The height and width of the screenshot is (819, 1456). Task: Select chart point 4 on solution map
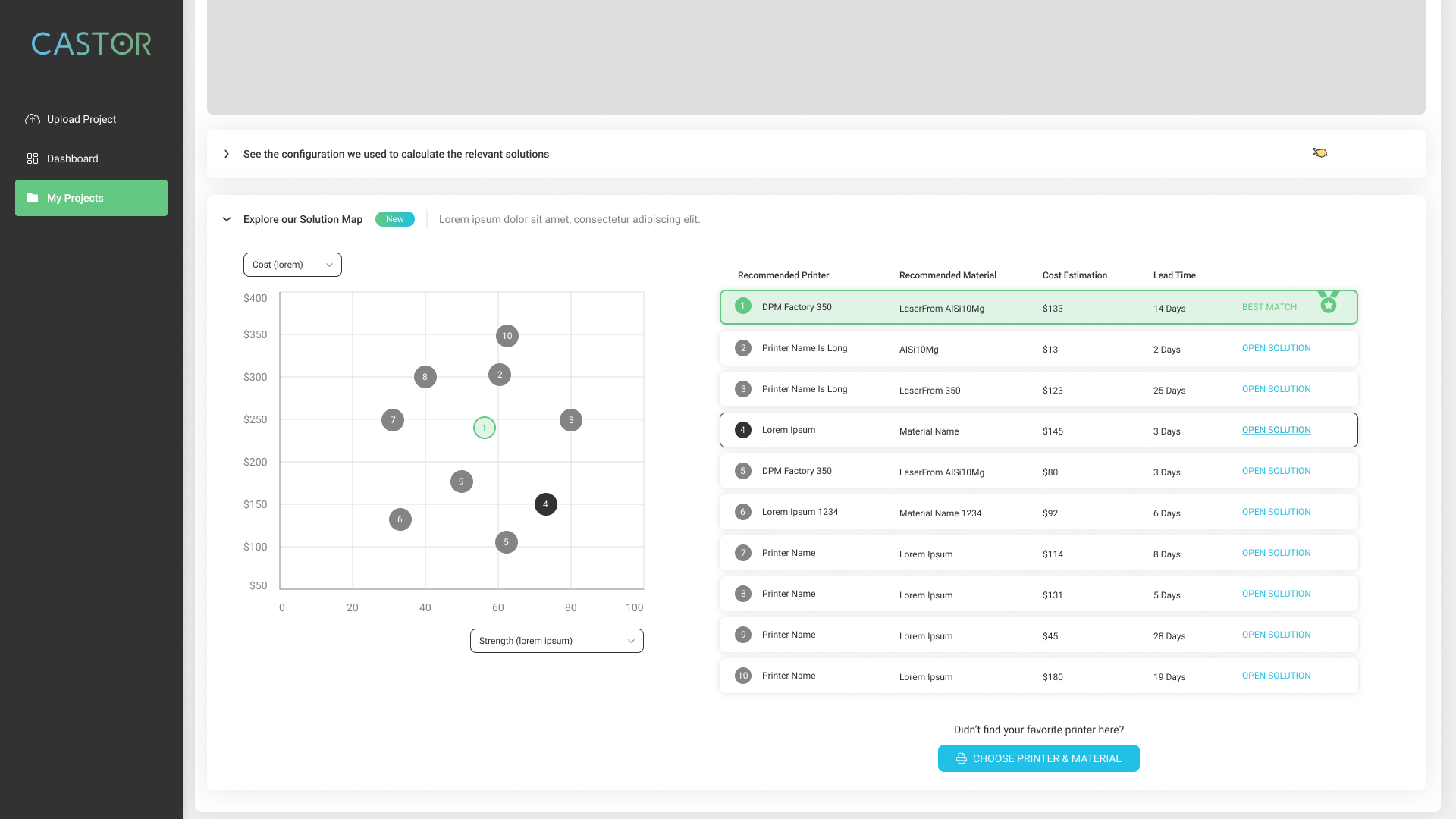click(546, 504)
